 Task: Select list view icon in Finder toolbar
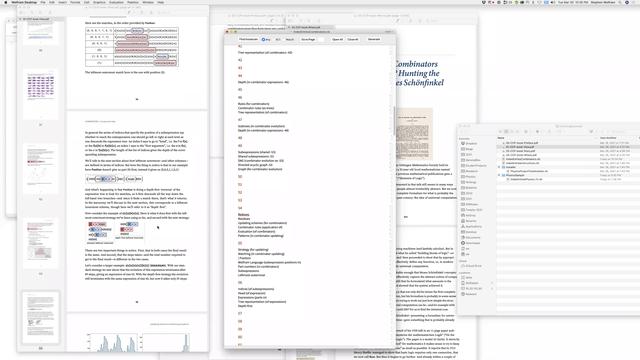pyautogui.click(x=506, y=131)
